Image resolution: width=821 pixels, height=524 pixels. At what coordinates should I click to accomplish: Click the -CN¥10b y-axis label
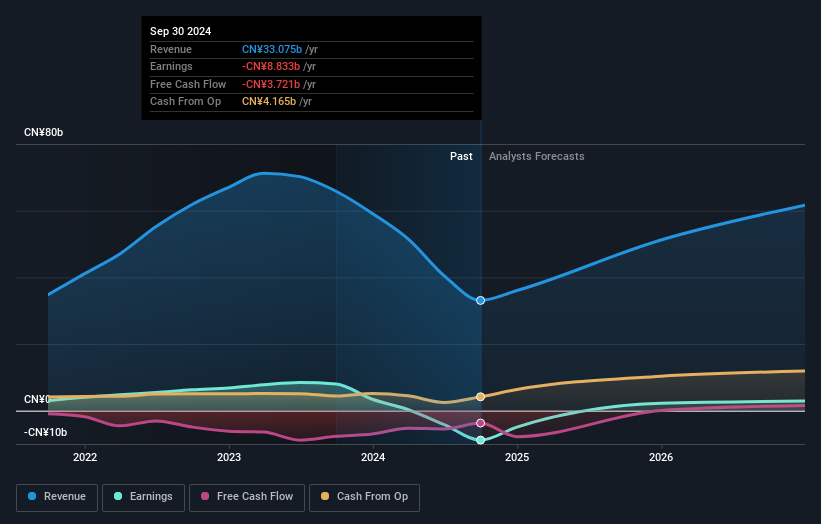point(46,432)
